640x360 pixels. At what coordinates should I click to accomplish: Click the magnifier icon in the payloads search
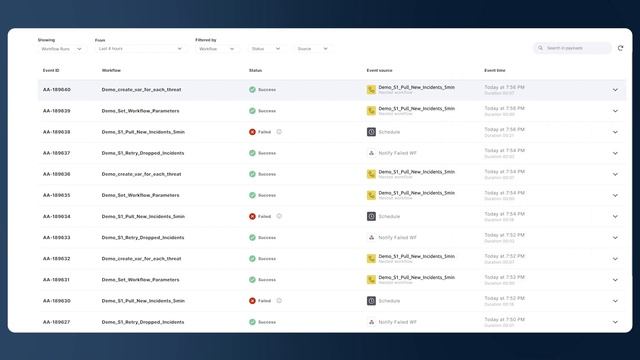pos(540,48)
